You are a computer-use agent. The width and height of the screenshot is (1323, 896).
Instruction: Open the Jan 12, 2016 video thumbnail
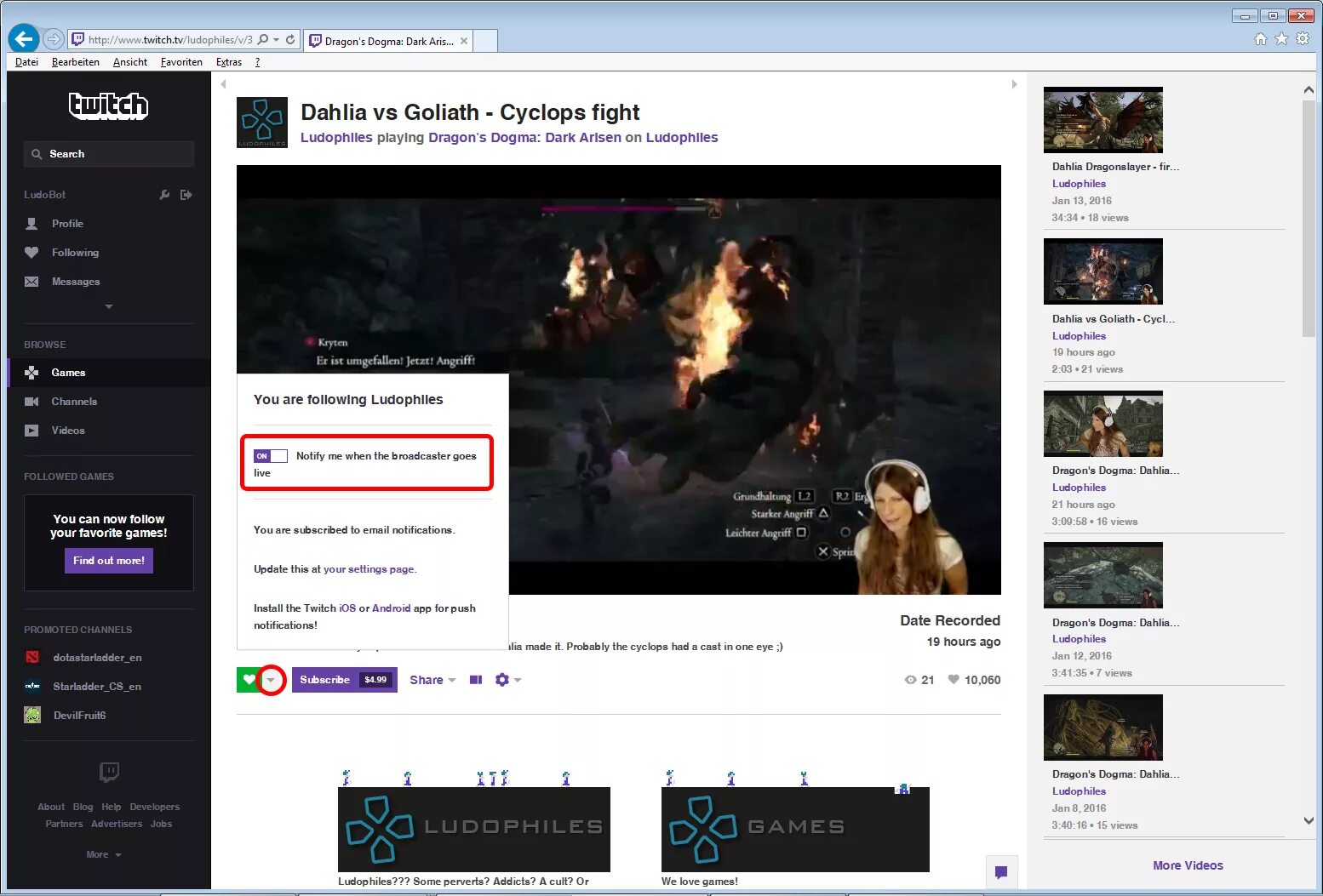tap(1103, 575)
